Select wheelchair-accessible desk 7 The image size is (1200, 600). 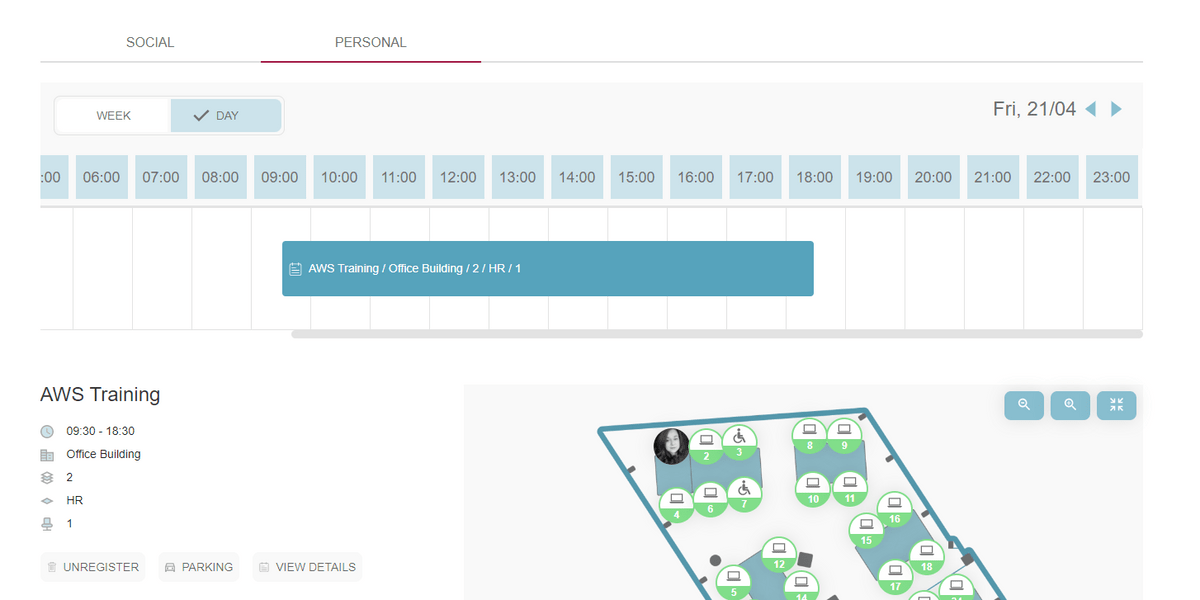743,493
